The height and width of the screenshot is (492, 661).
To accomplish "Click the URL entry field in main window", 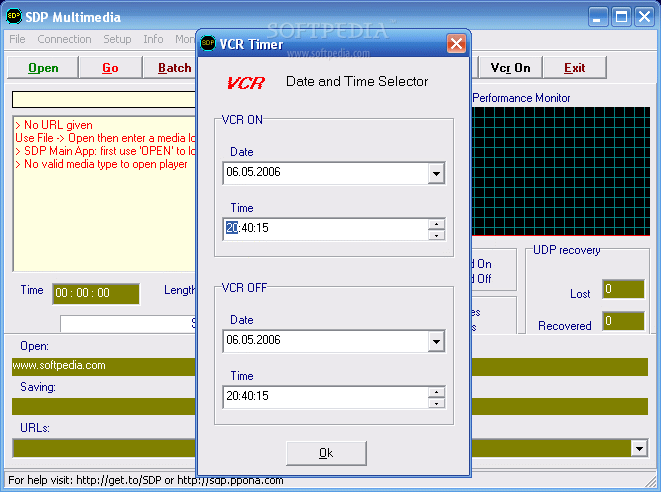I will pos(104,100).
